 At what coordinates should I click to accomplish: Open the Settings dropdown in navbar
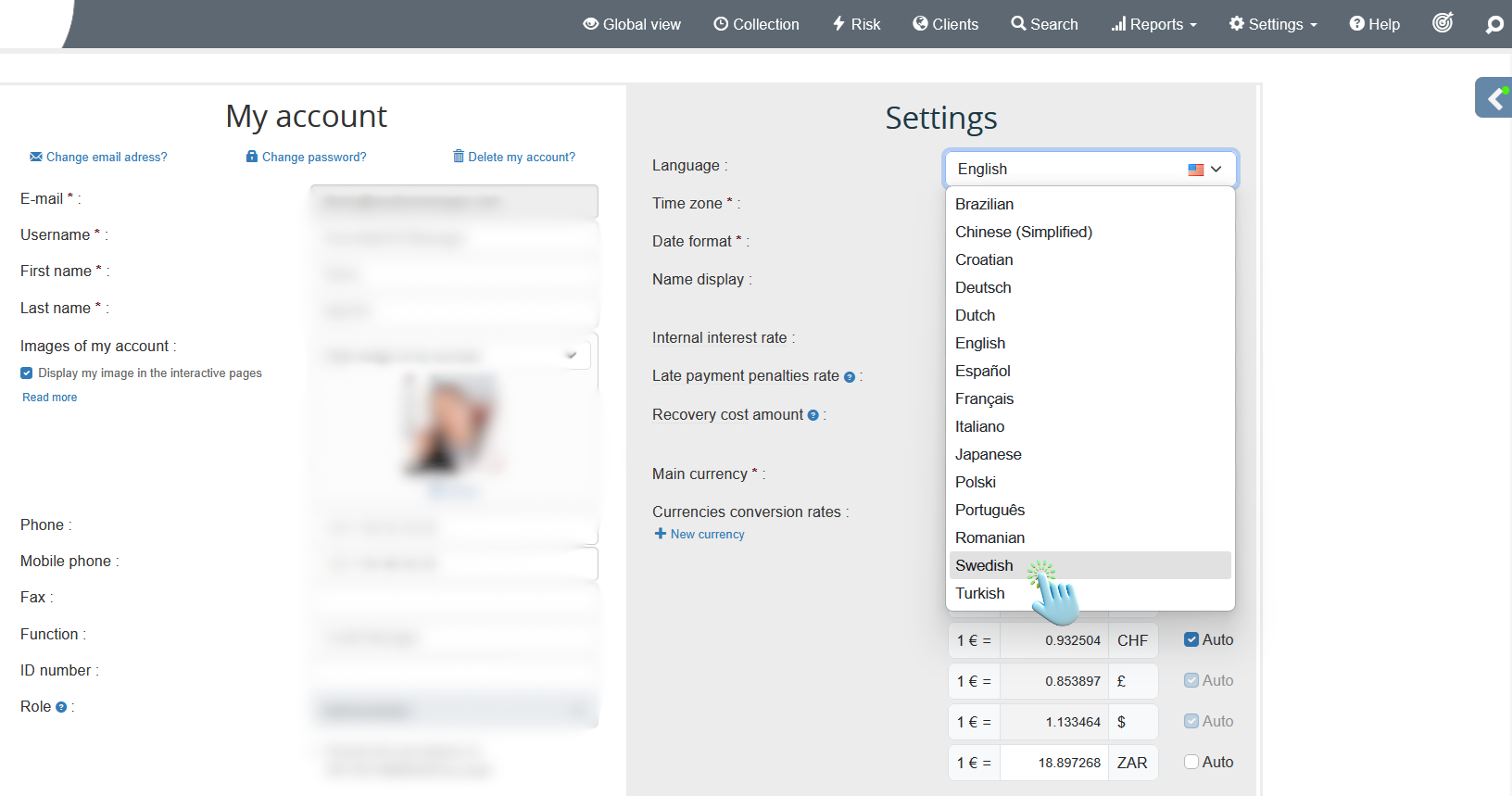point(1273,24)
